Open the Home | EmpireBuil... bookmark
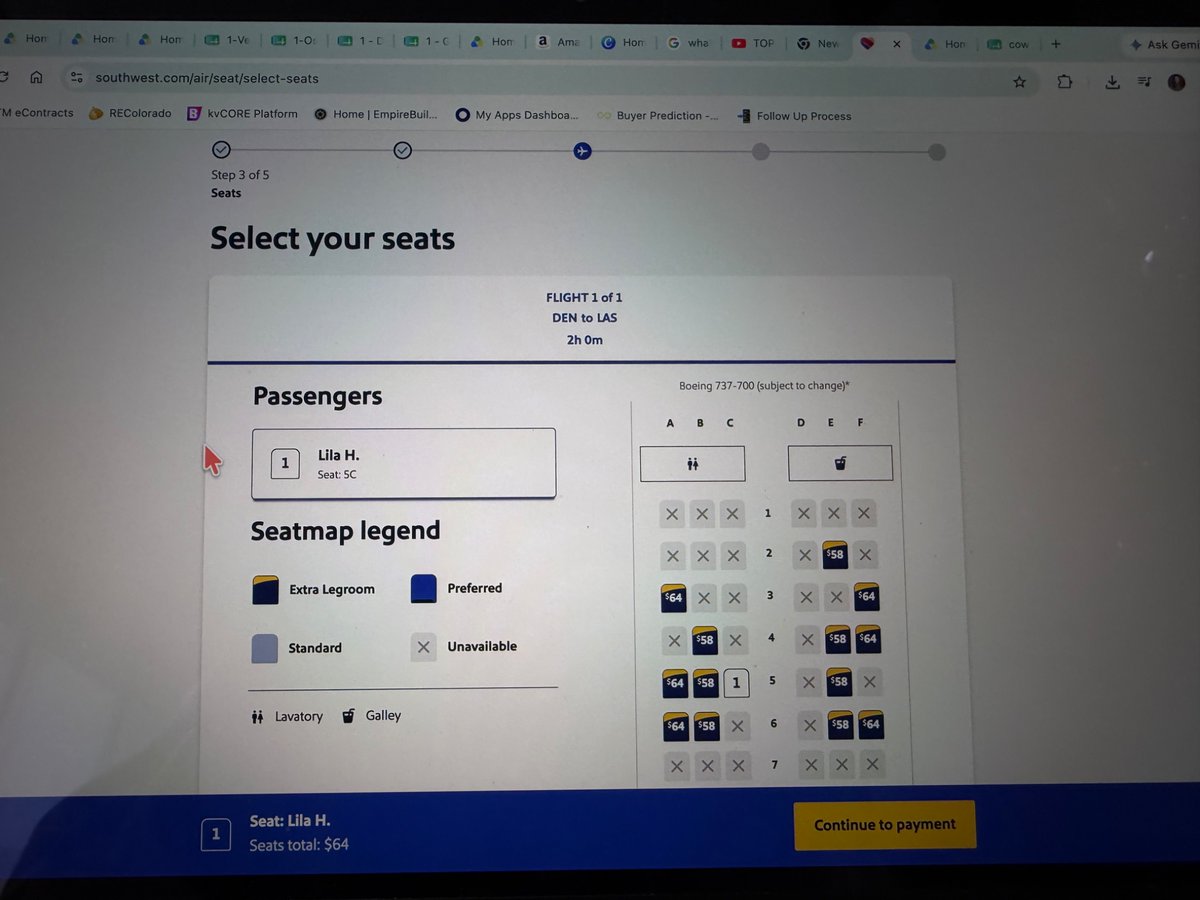Viewport: 1200px width, 900px height. tap(376, 114)
